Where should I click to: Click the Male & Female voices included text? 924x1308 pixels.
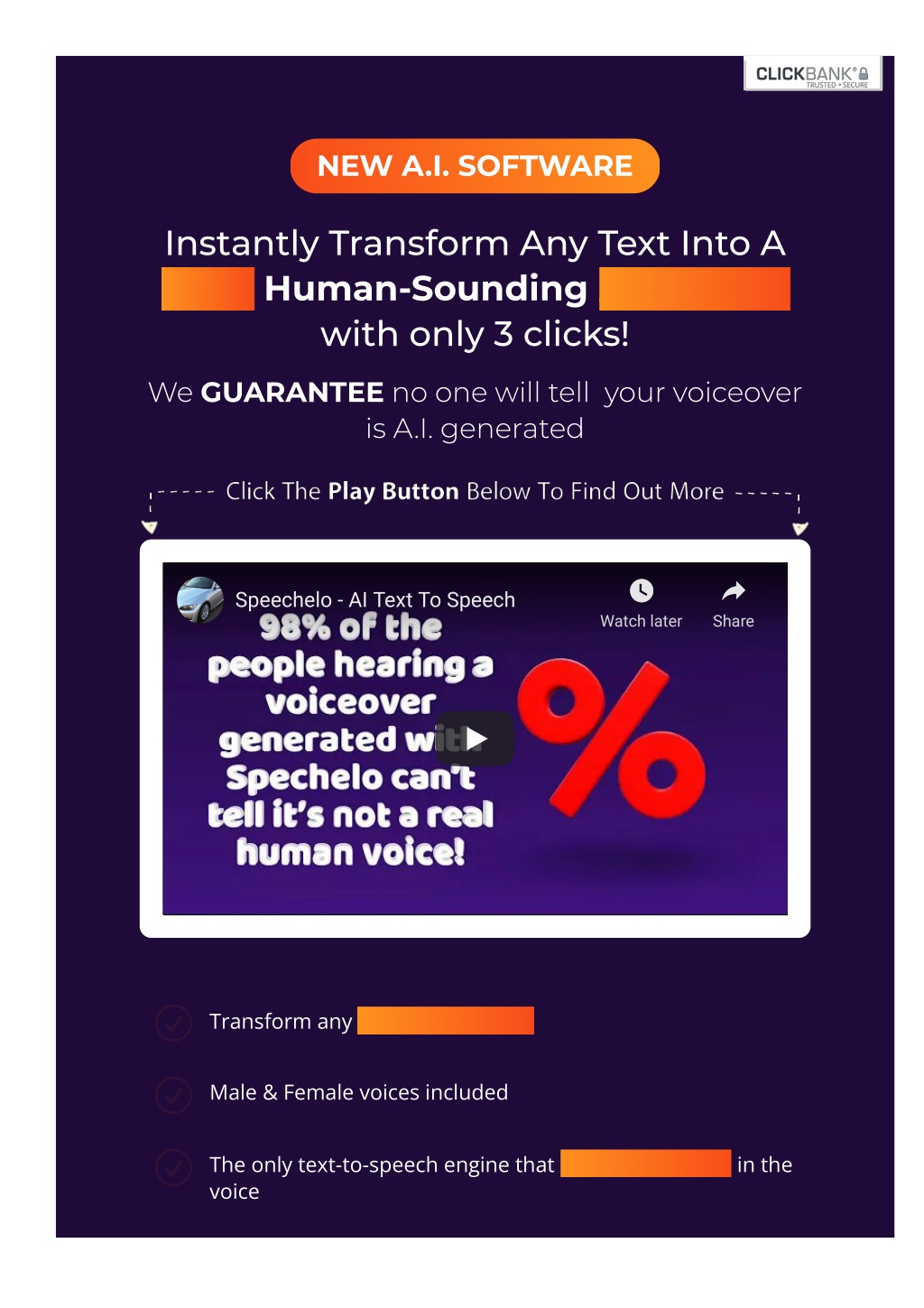coord(359,1092)
